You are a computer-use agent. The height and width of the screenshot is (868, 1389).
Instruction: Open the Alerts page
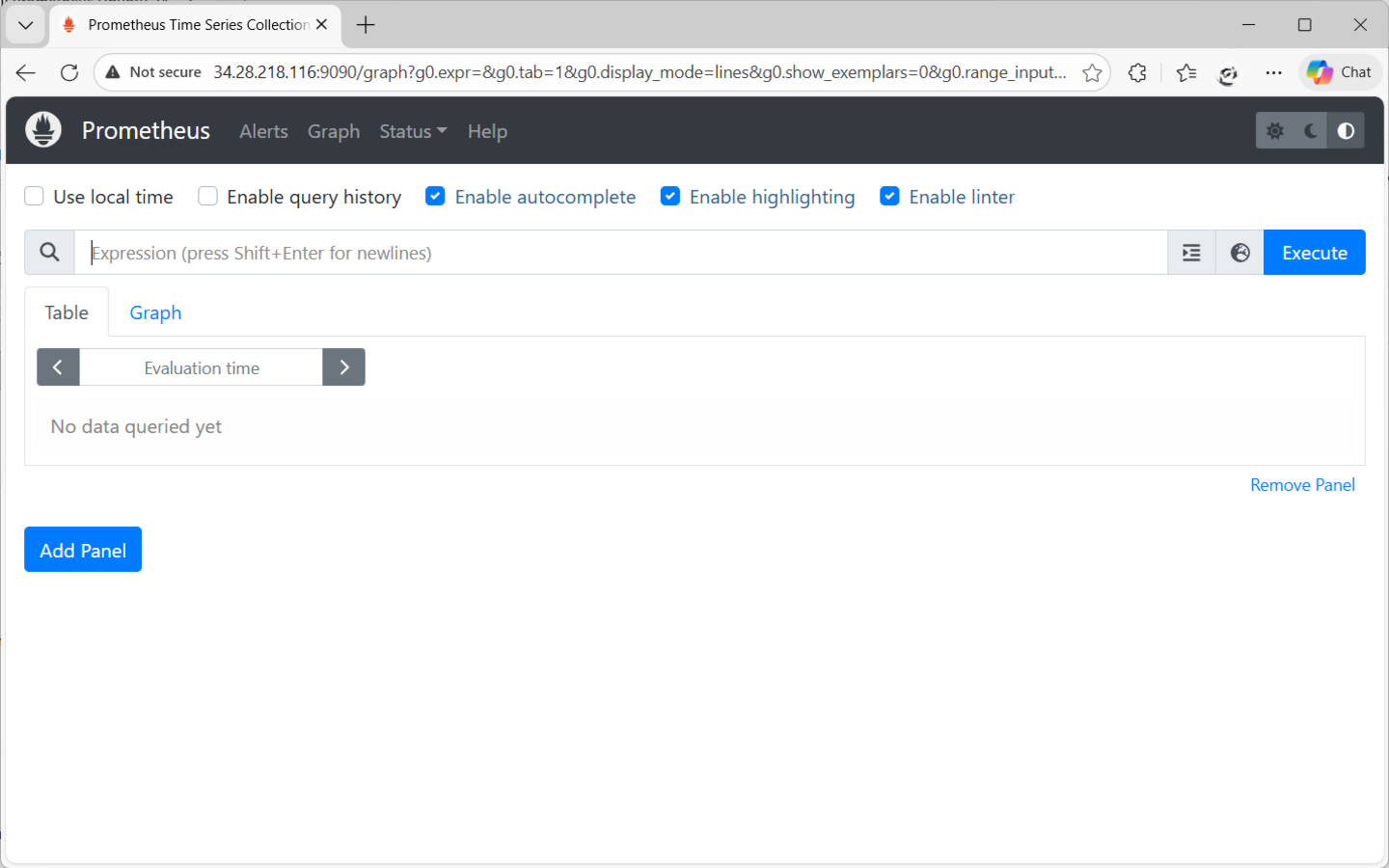[263, 131]
